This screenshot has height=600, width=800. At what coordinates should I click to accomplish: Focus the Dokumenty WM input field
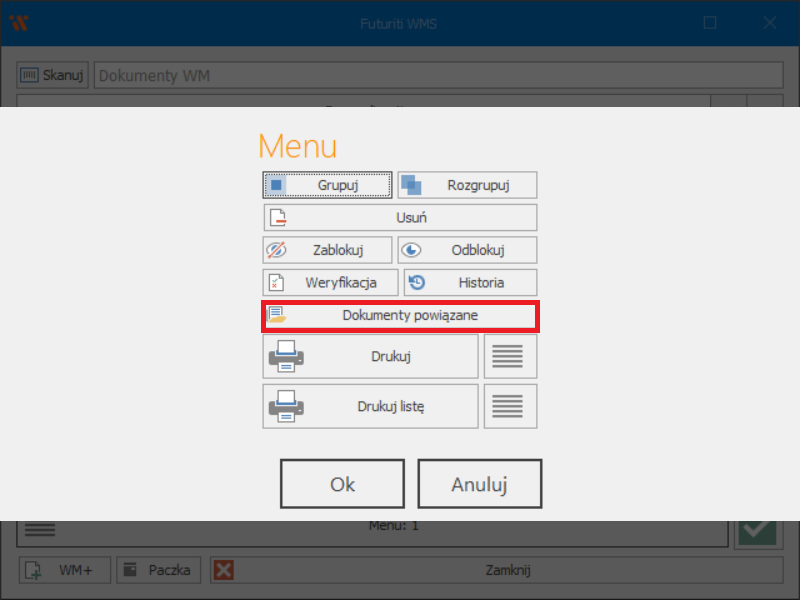438,75
